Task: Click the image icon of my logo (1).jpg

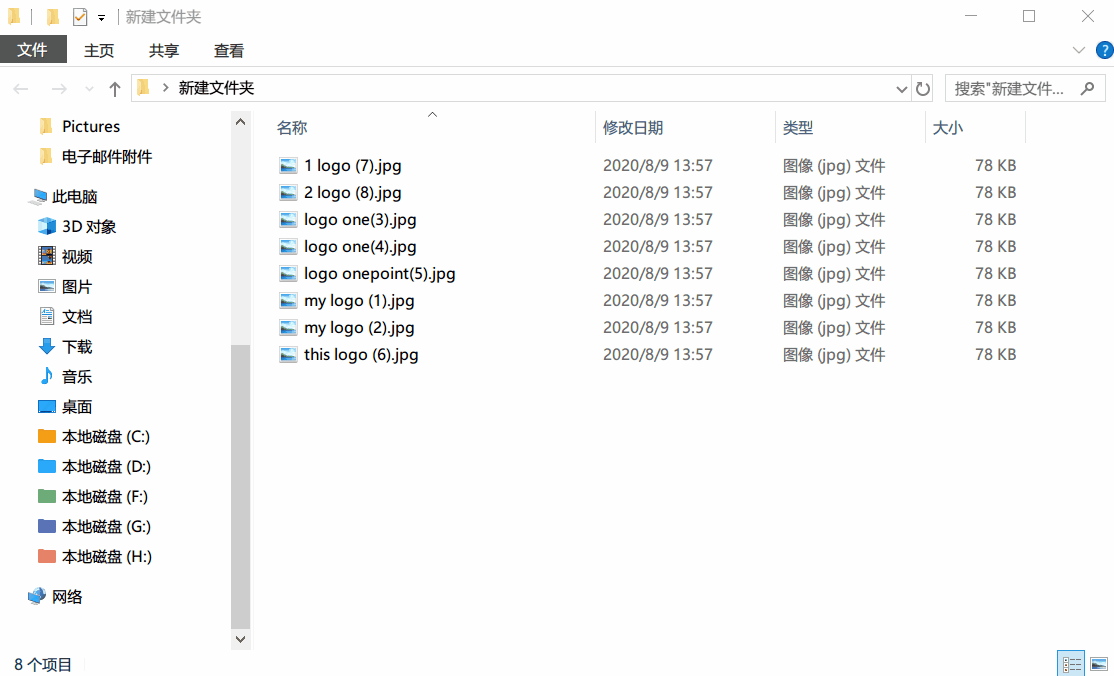Action: point(288,301)
